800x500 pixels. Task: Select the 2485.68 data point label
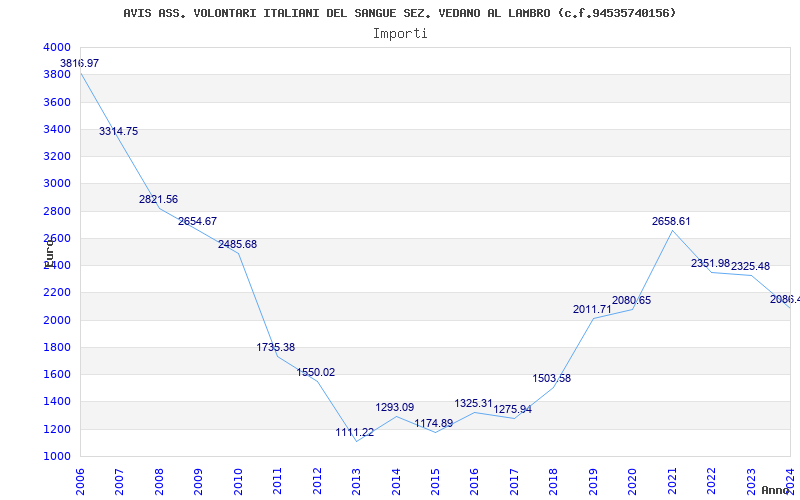237,244
